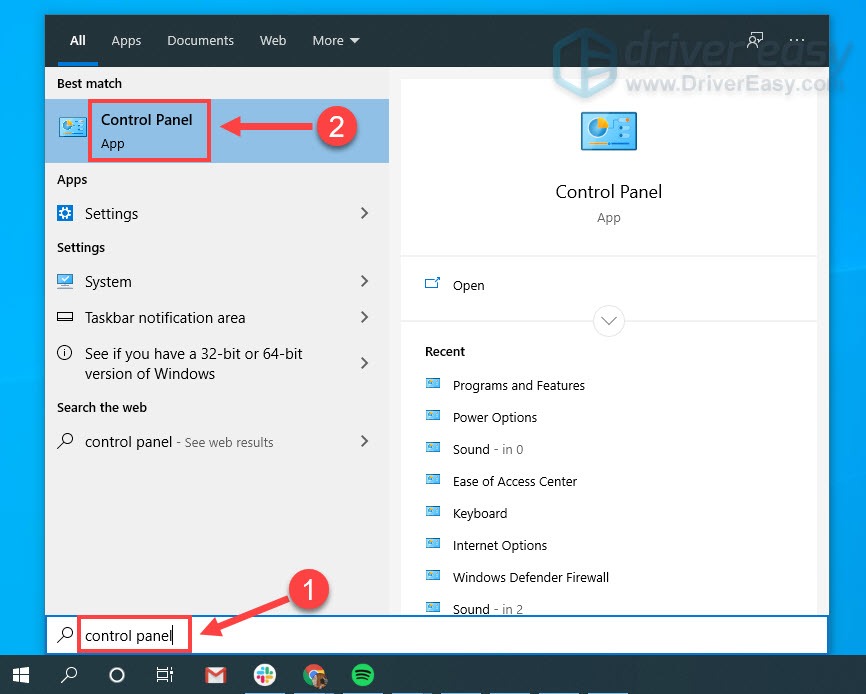Image resolution: width=866 pixels, height=694 pixels.
Task: Open Slack from the taskbar
Action: click(x=264, y=675)
